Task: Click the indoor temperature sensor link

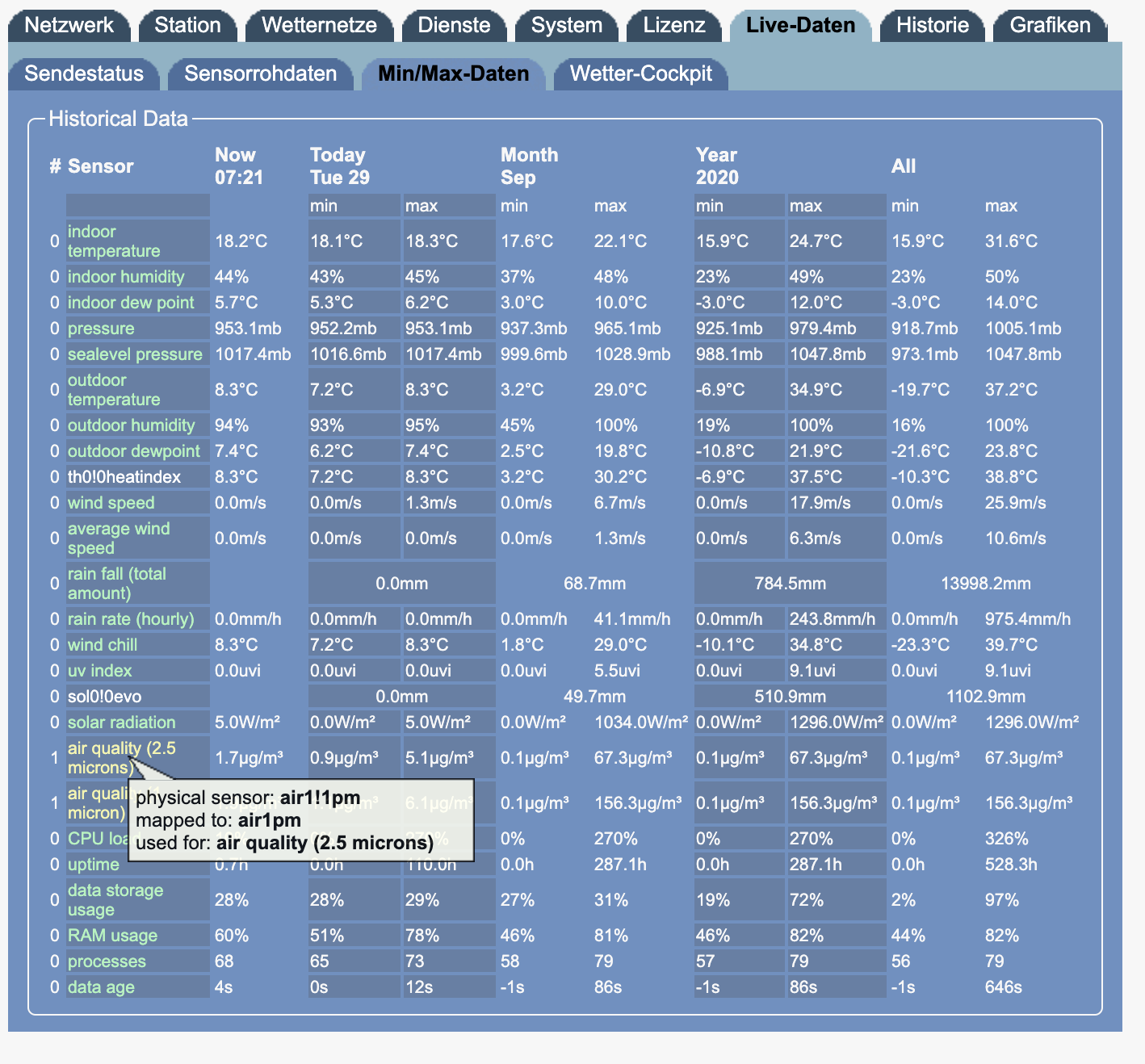Action: pos(113,241)
